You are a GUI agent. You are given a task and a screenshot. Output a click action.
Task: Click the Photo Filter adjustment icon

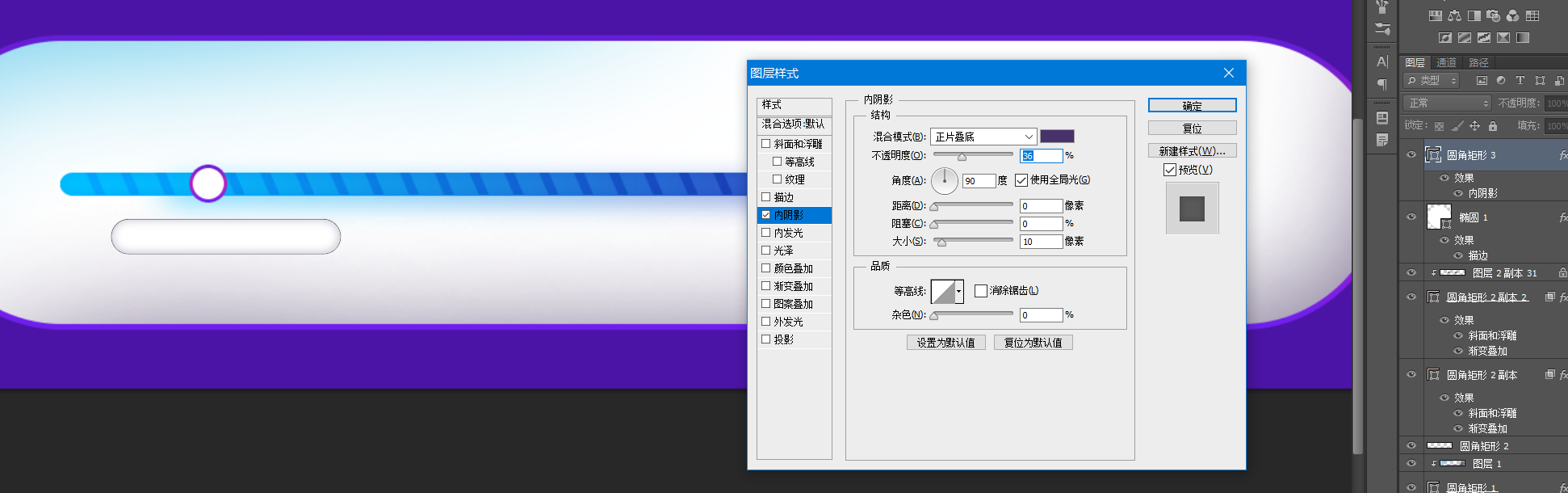click(x=1493, y=15)
